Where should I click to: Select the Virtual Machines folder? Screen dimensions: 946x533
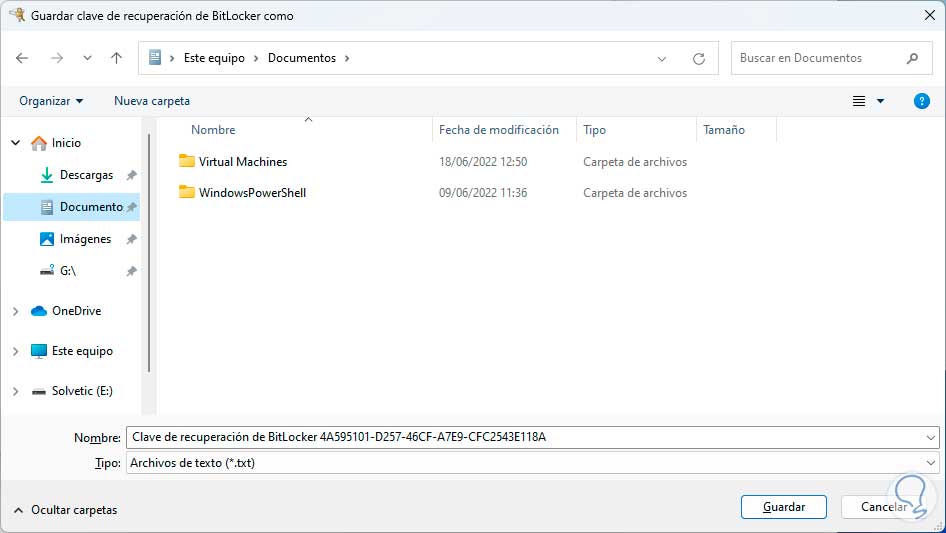(x=243, y=162)
